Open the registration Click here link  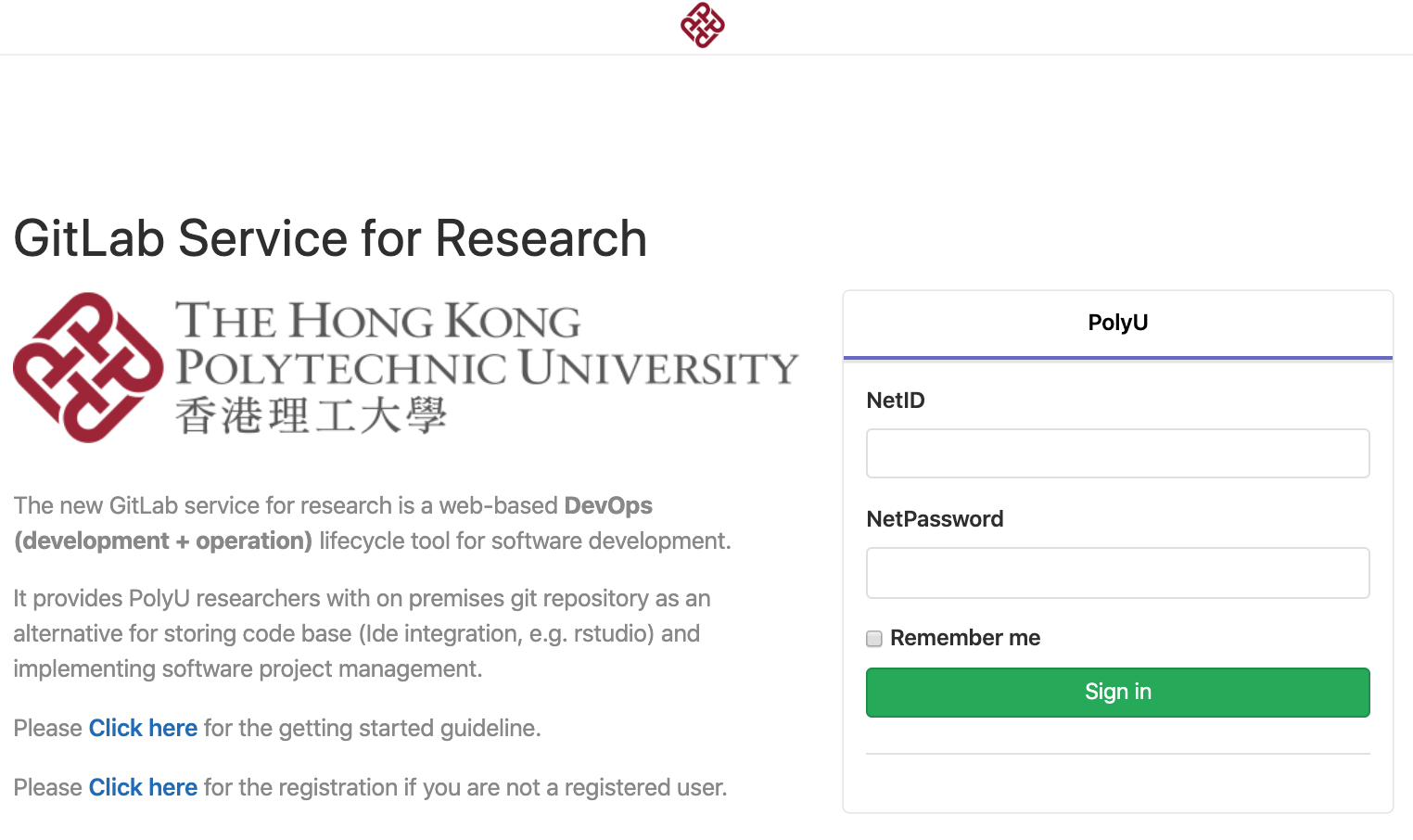143,787
